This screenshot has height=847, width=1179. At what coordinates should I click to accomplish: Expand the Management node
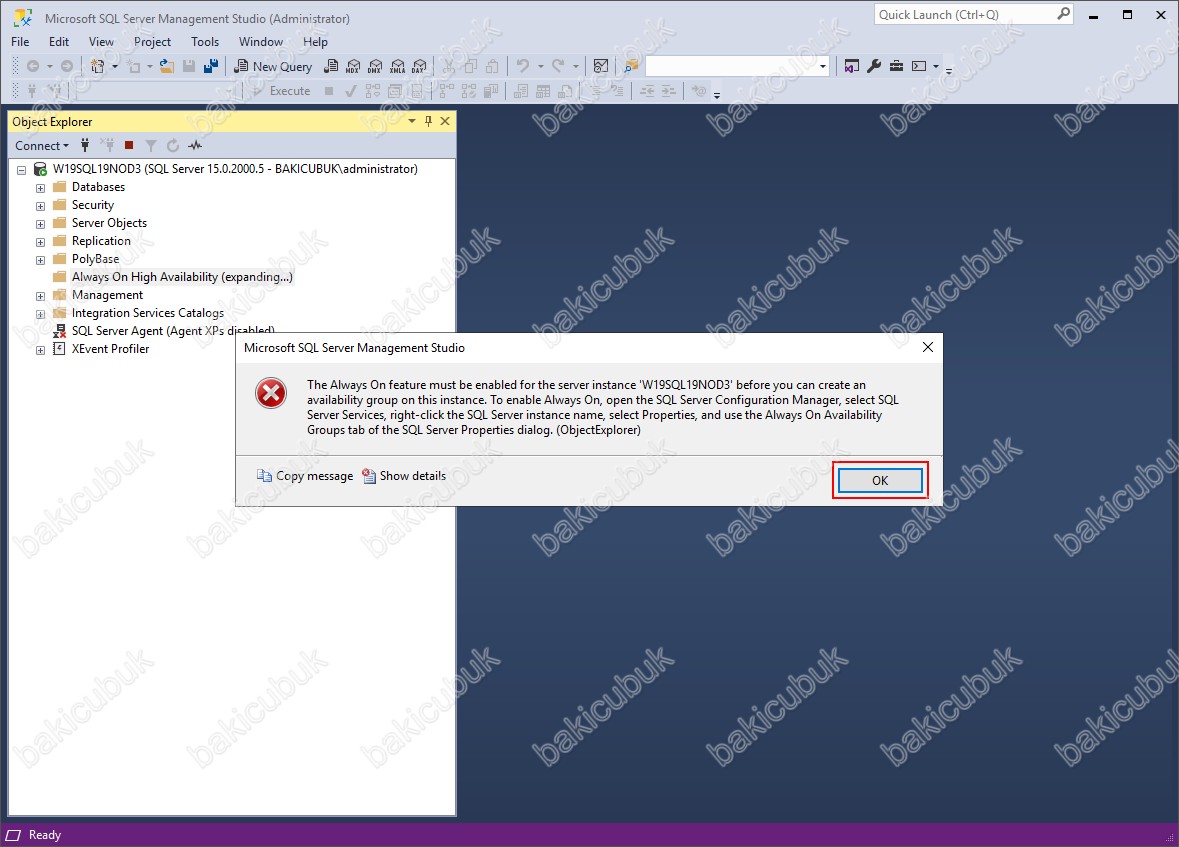click(41, 296)
